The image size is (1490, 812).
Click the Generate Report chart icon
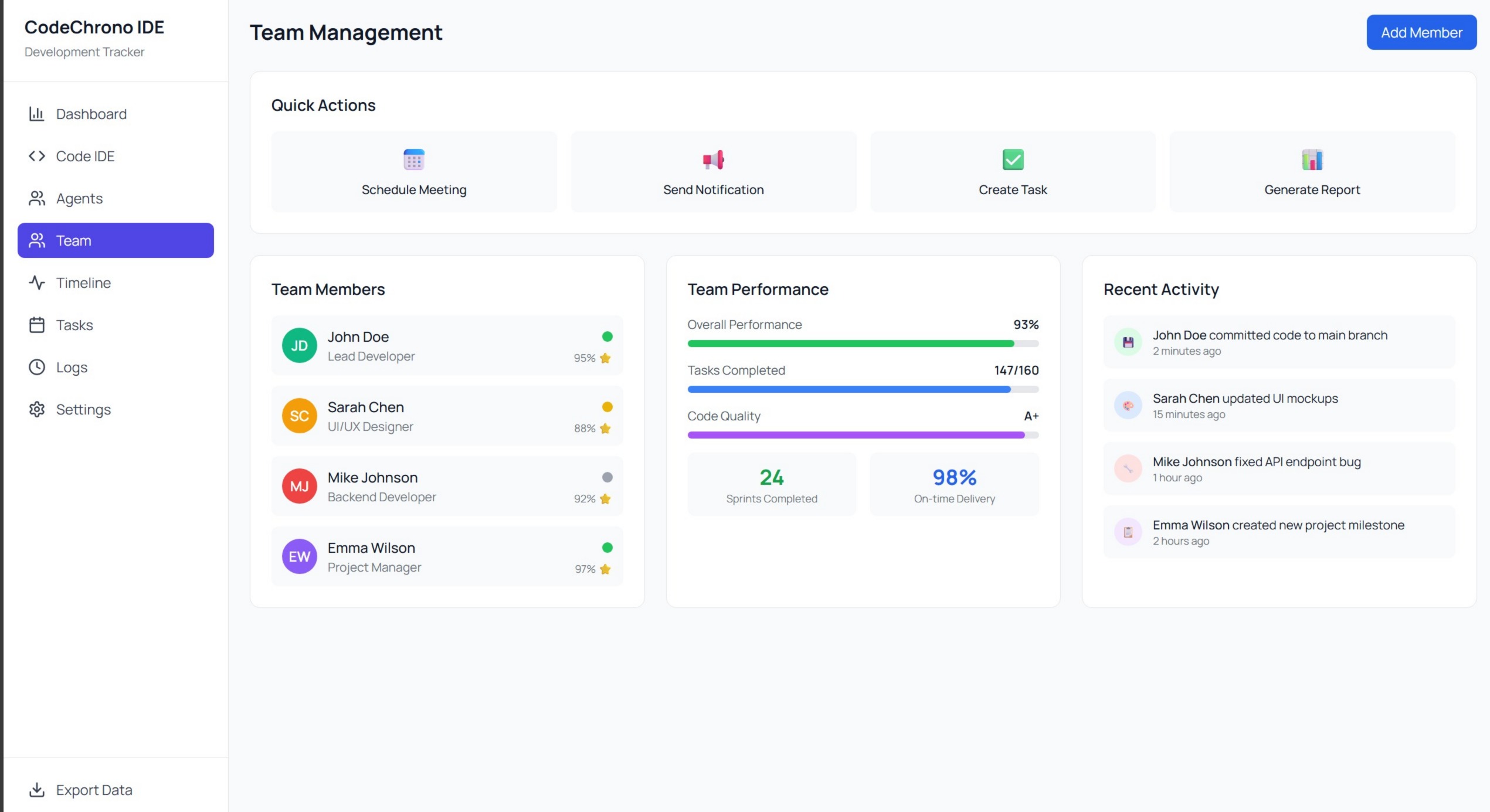click(1312, 159)
